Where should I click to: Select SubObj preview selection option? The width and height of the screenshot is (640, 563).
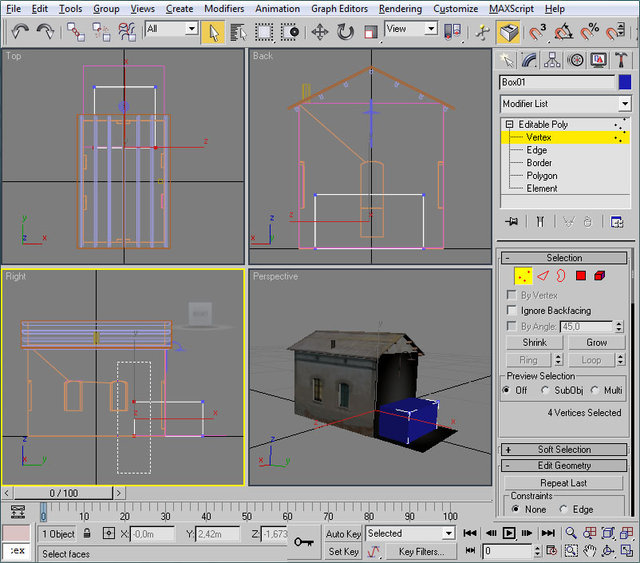[x=545, y=391]
